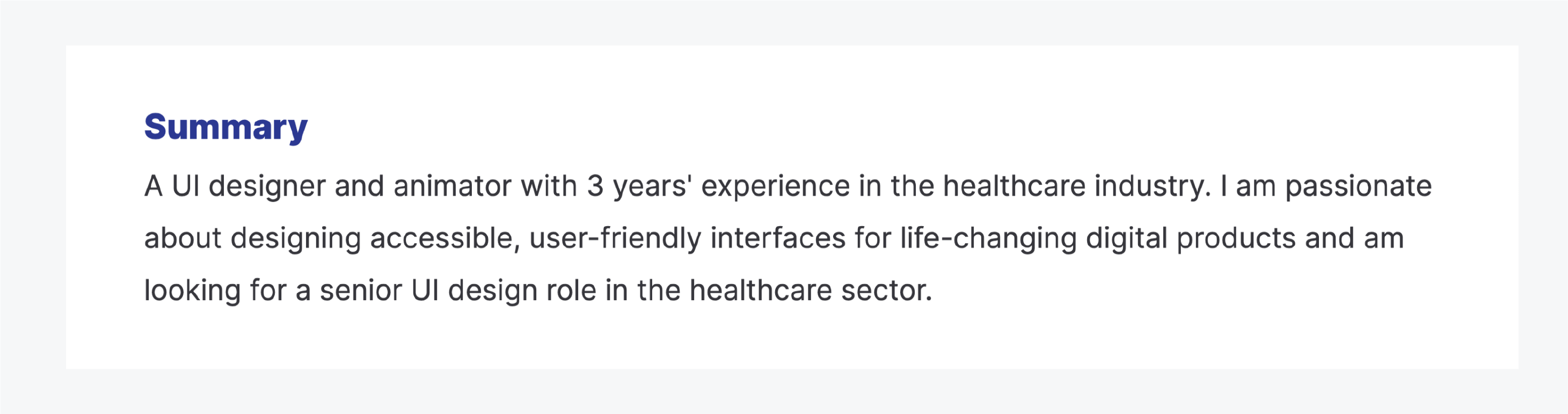The height and width of the screenshot is (414, 1568).
Task: Click the word "user-friendly" in the text
Action: pyautogui.click(x=615, y=238)
